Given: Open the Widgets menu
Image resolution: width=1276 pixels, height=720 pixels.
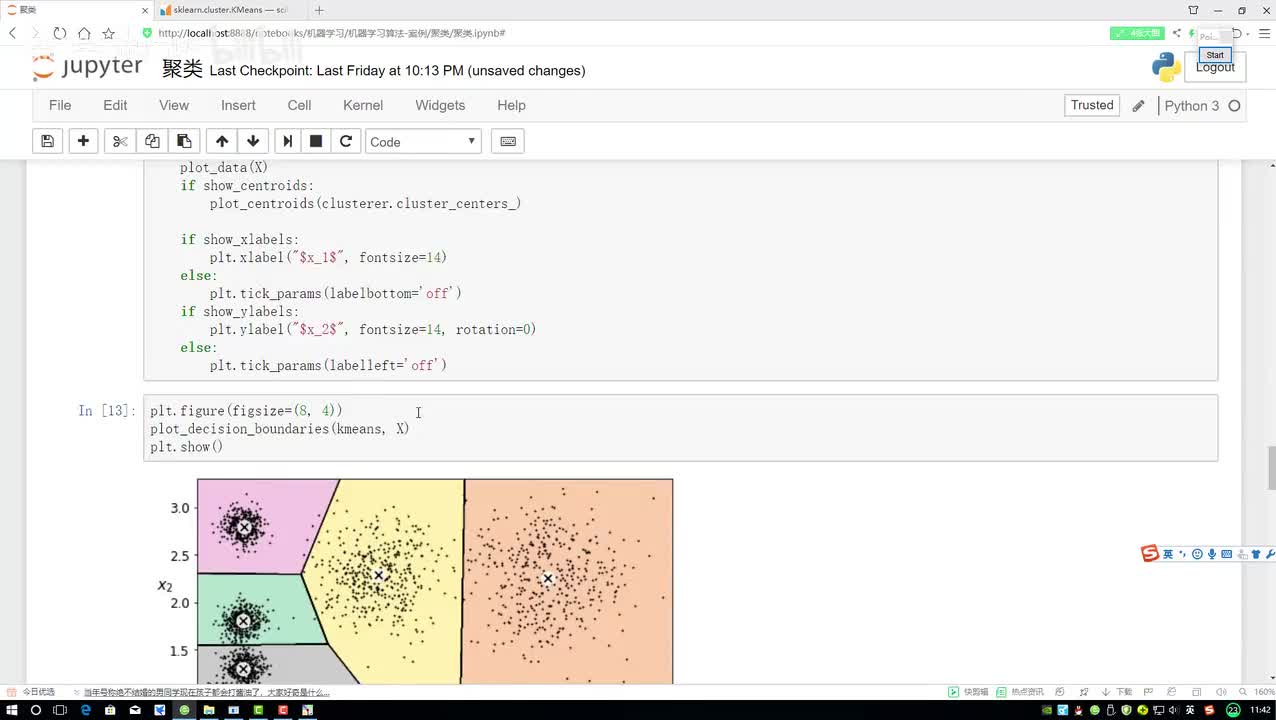Looking at the screenshot, I should click(x=440, y=105).
